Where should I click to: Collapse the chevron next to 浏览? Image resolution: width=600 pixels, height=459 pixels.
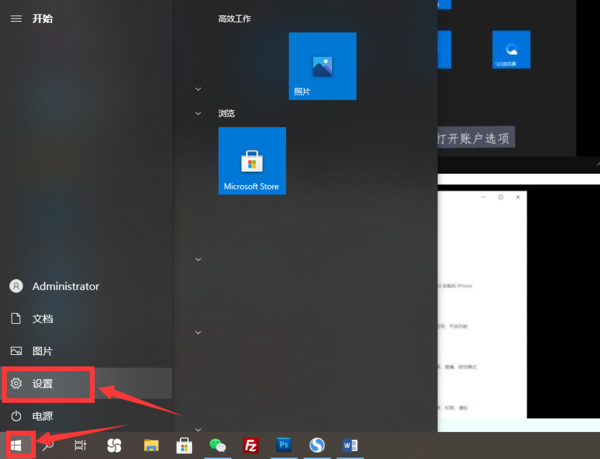(x=198, y=113)
